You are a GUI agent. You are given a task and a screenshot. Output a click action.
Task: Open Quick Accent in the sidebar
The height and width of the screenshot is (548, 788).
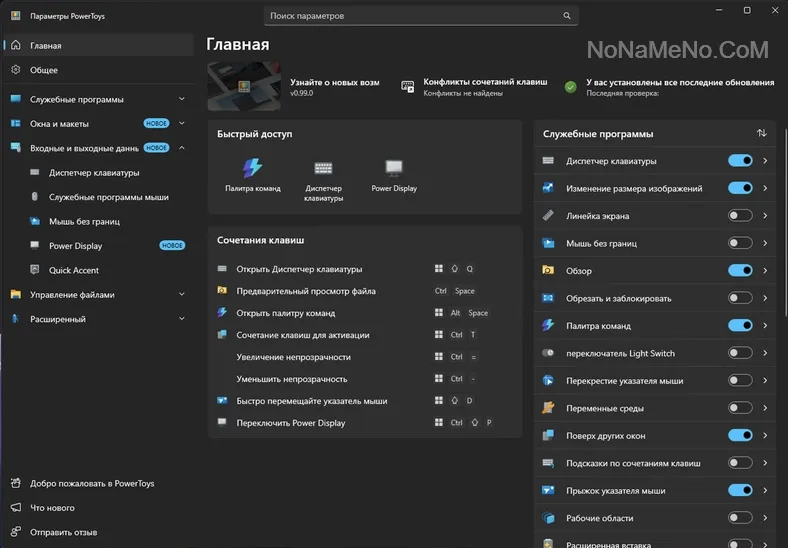pyautogui.click(x=74, y=270)
